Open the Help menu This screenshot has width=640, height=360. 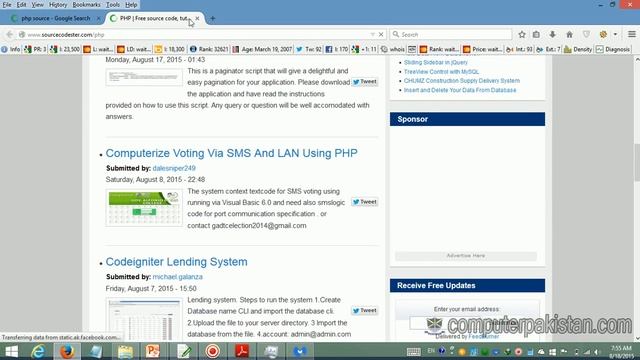(131, 5)
